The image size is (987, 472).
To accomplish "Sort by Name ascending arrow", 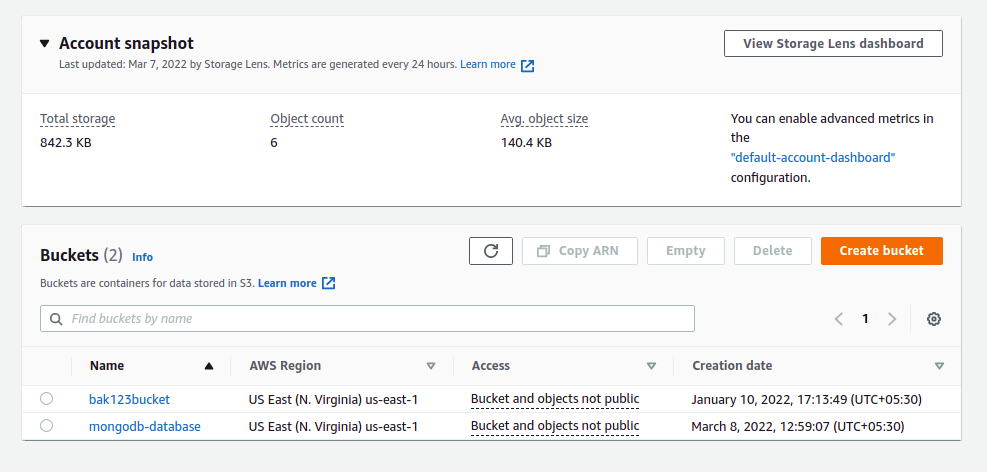I will pyautogui.click(x=208, y=366).
